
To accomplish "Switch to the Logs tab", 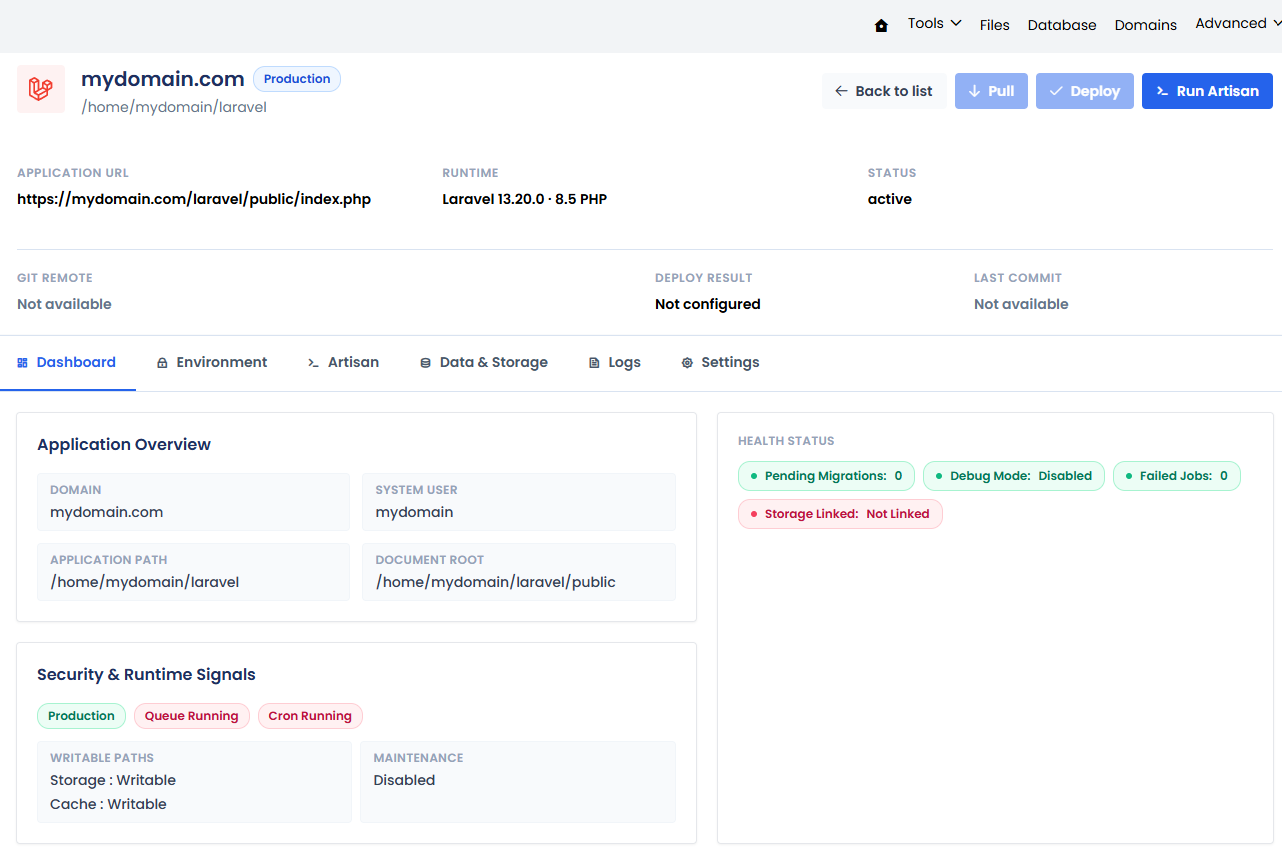I will click(615, 362).
